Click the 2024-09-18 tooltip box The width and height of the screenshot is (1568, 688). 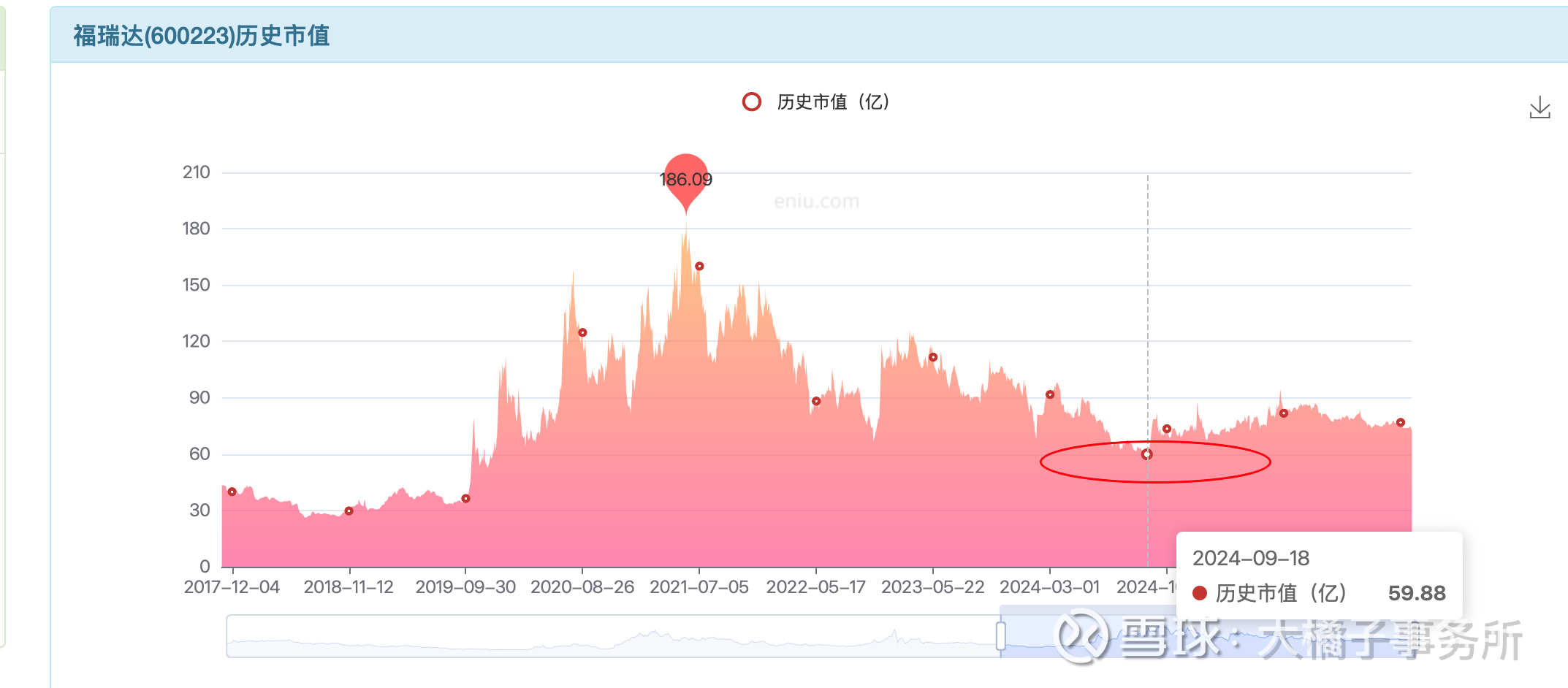coord(1320,576)
